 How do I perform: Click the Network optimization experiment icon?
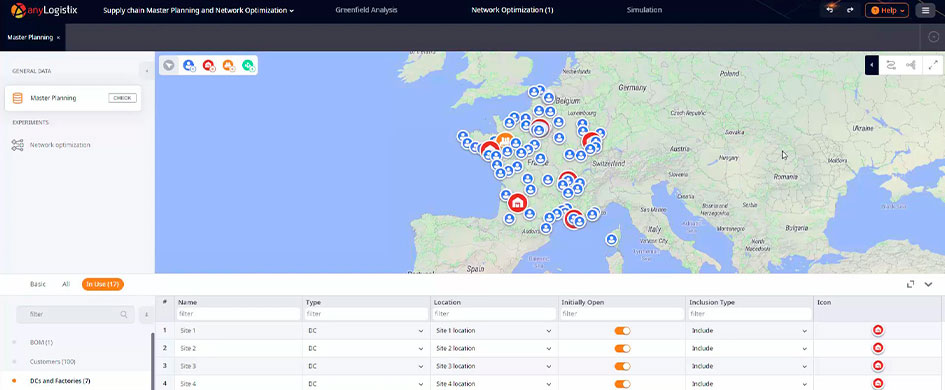coord(17,145)
